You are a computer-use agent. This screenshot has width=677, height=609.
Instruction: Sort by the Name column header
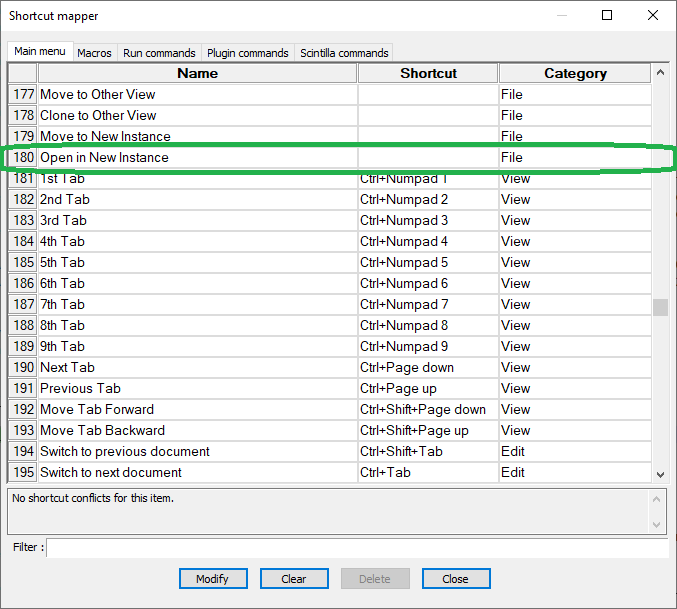tap(197, 73)
